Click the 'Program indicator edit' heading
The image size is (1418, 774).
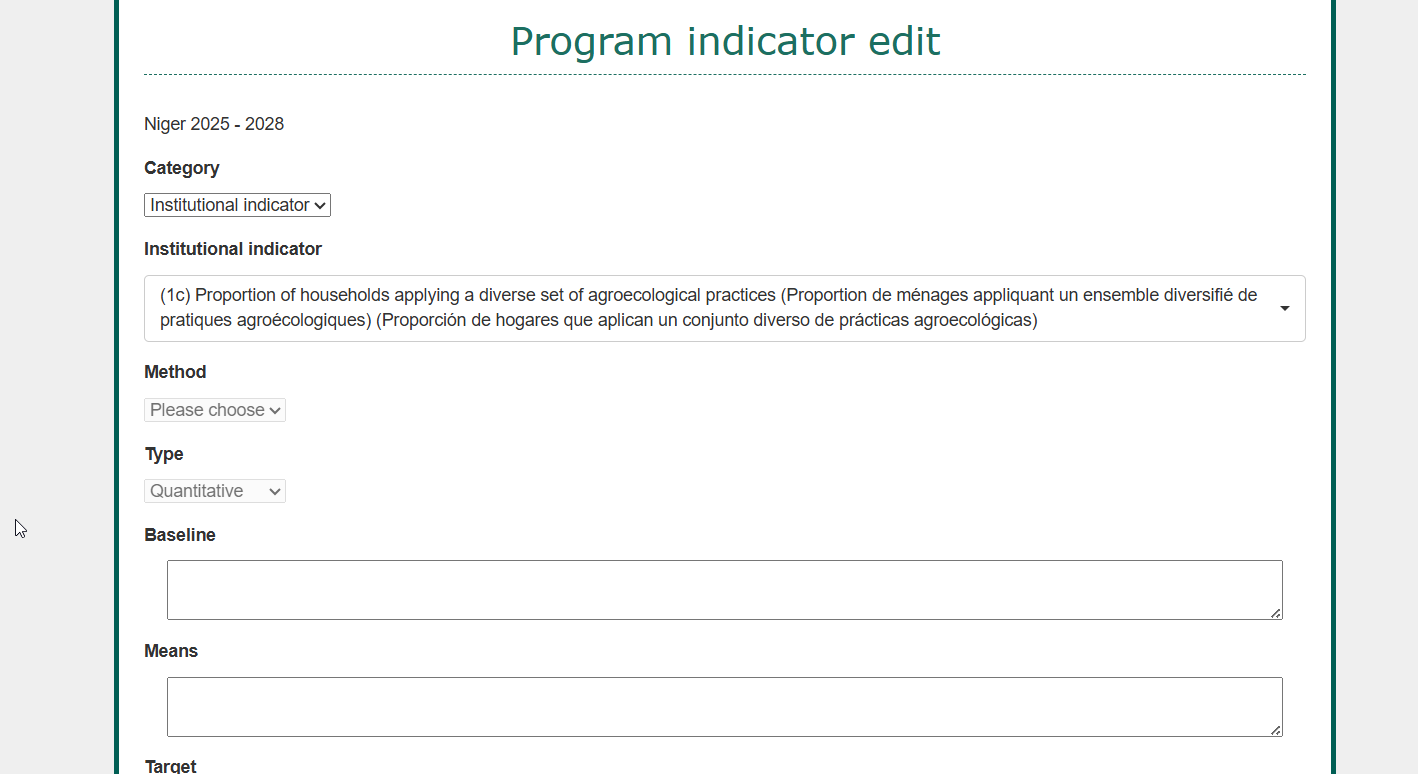(725, 41)
